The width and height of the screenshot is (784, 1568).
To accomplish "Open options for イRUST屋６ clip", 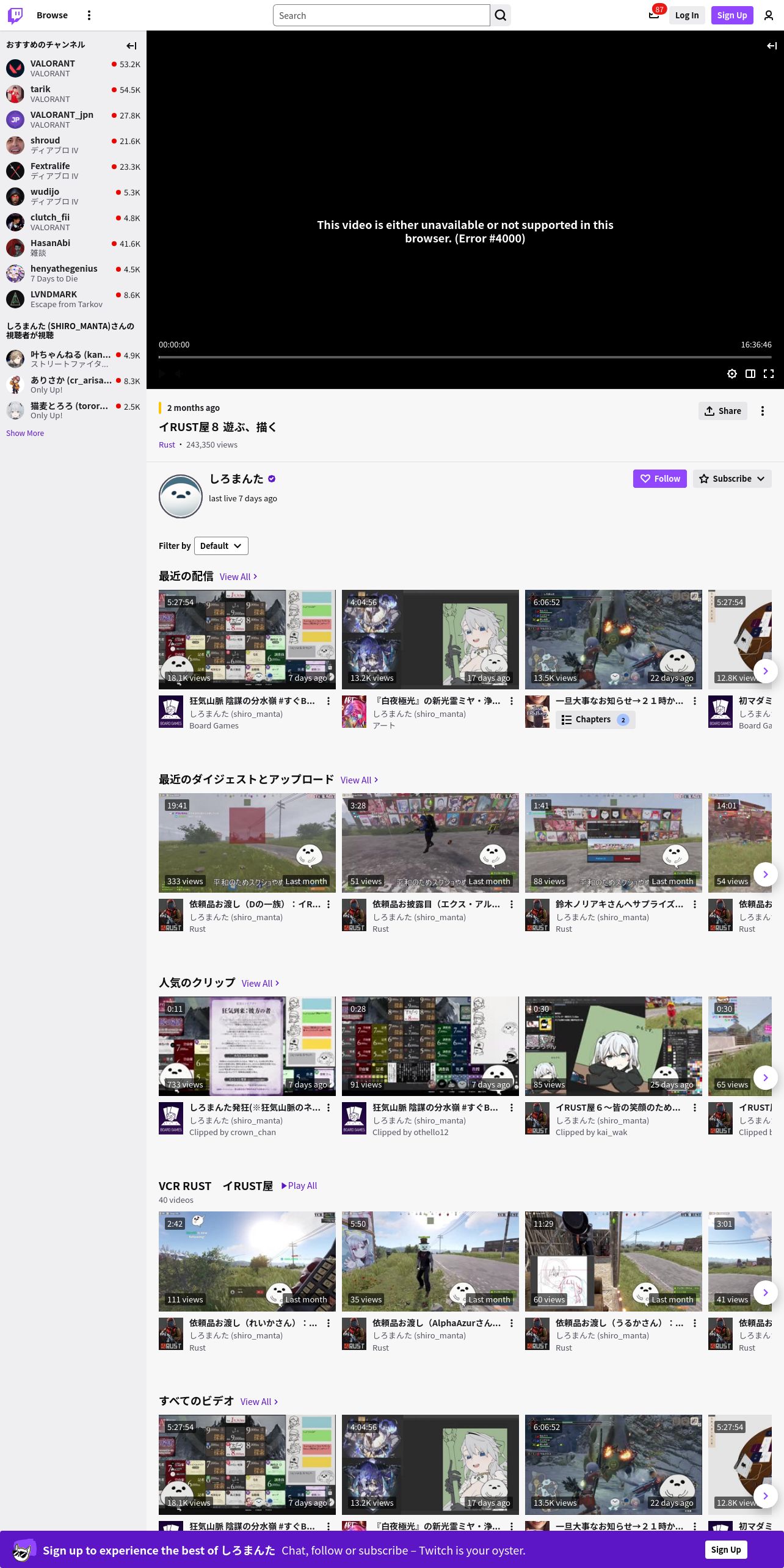I will (x=695, y=1108).
